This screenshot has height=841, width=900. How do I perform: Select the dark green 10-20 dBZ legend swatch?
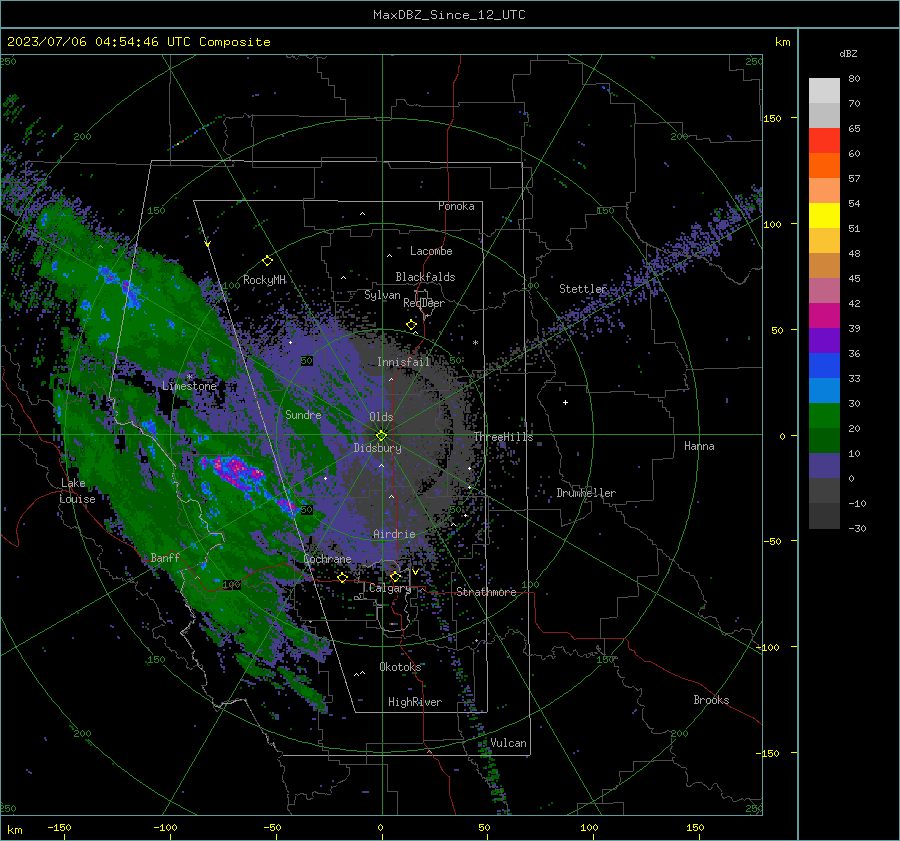tap(824, 440)
